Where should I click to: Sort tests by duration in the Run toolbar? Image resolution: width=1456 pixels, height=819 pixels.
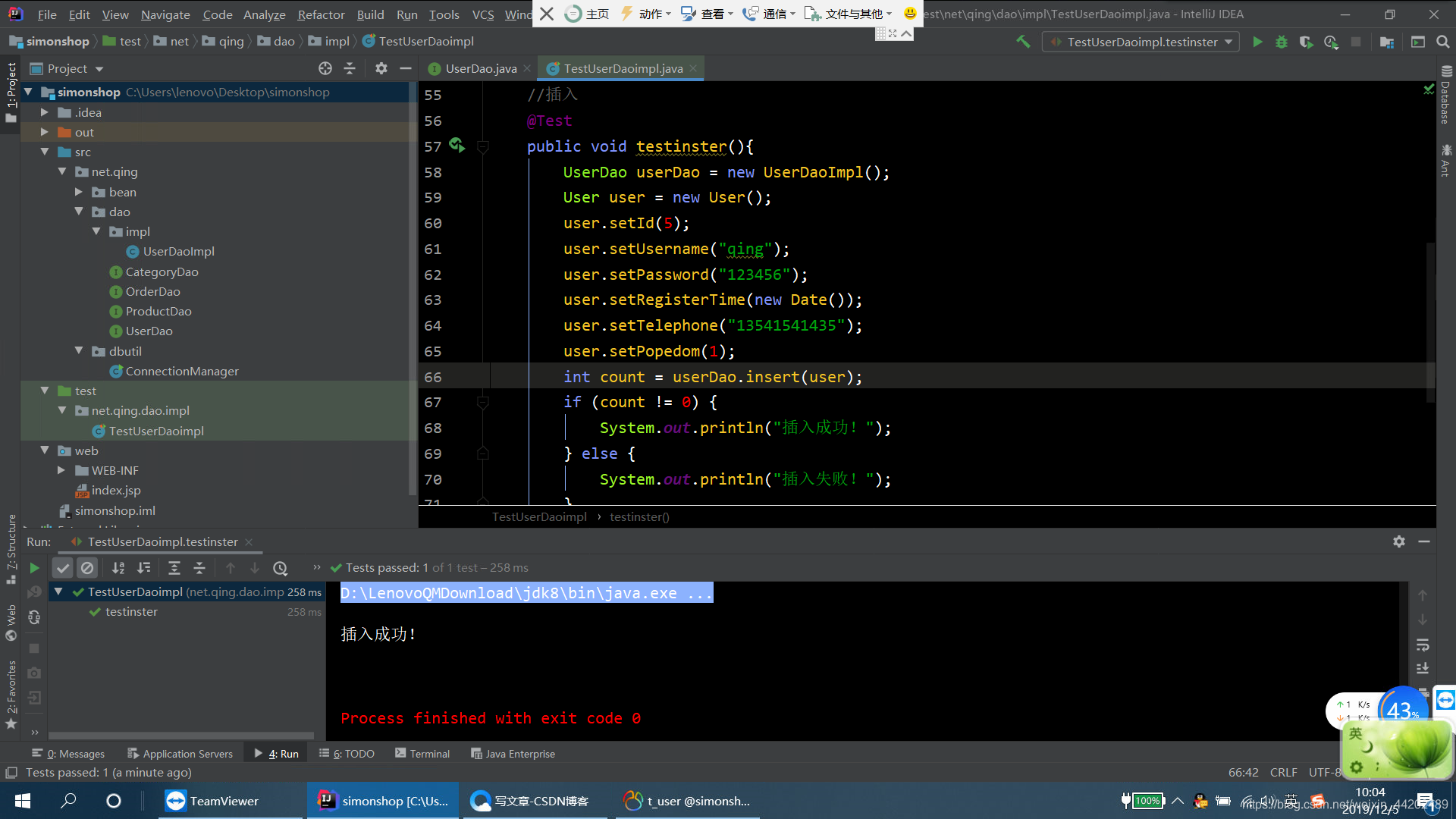(x=143, y=568)
